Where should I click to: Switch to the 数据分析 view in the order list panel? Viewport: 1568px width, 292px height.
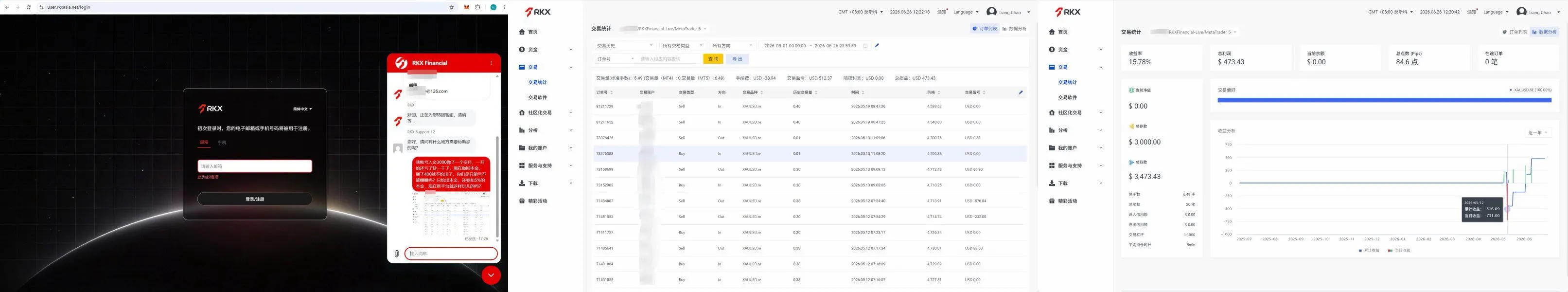(1014, 29)
